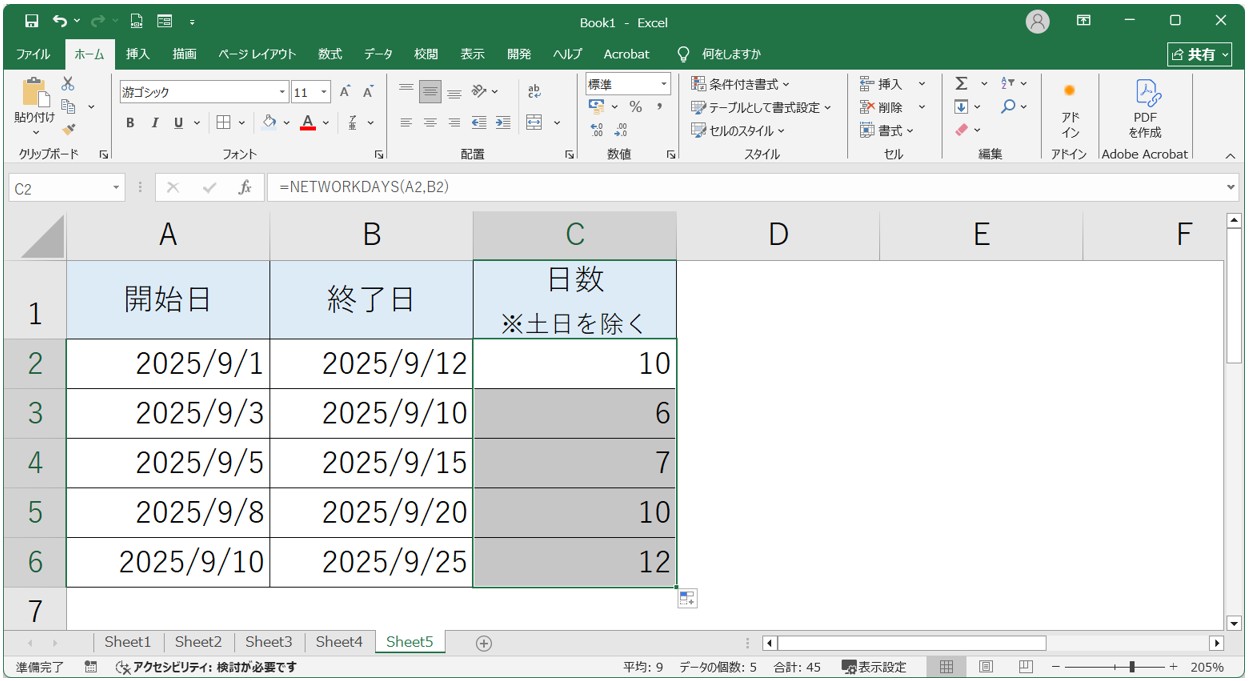Click the 書式 button in the cells group

(888, 130)
